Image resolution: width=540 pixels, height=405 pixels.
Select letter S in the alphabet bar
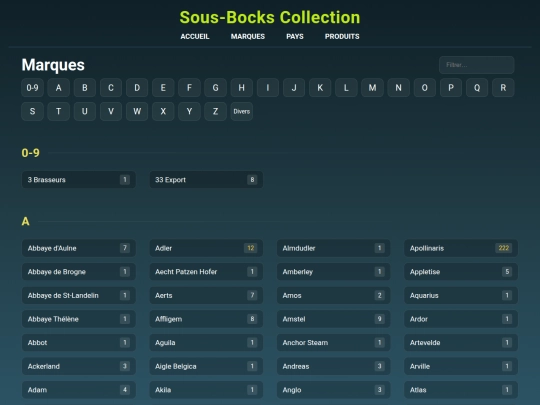pos(32,111)
